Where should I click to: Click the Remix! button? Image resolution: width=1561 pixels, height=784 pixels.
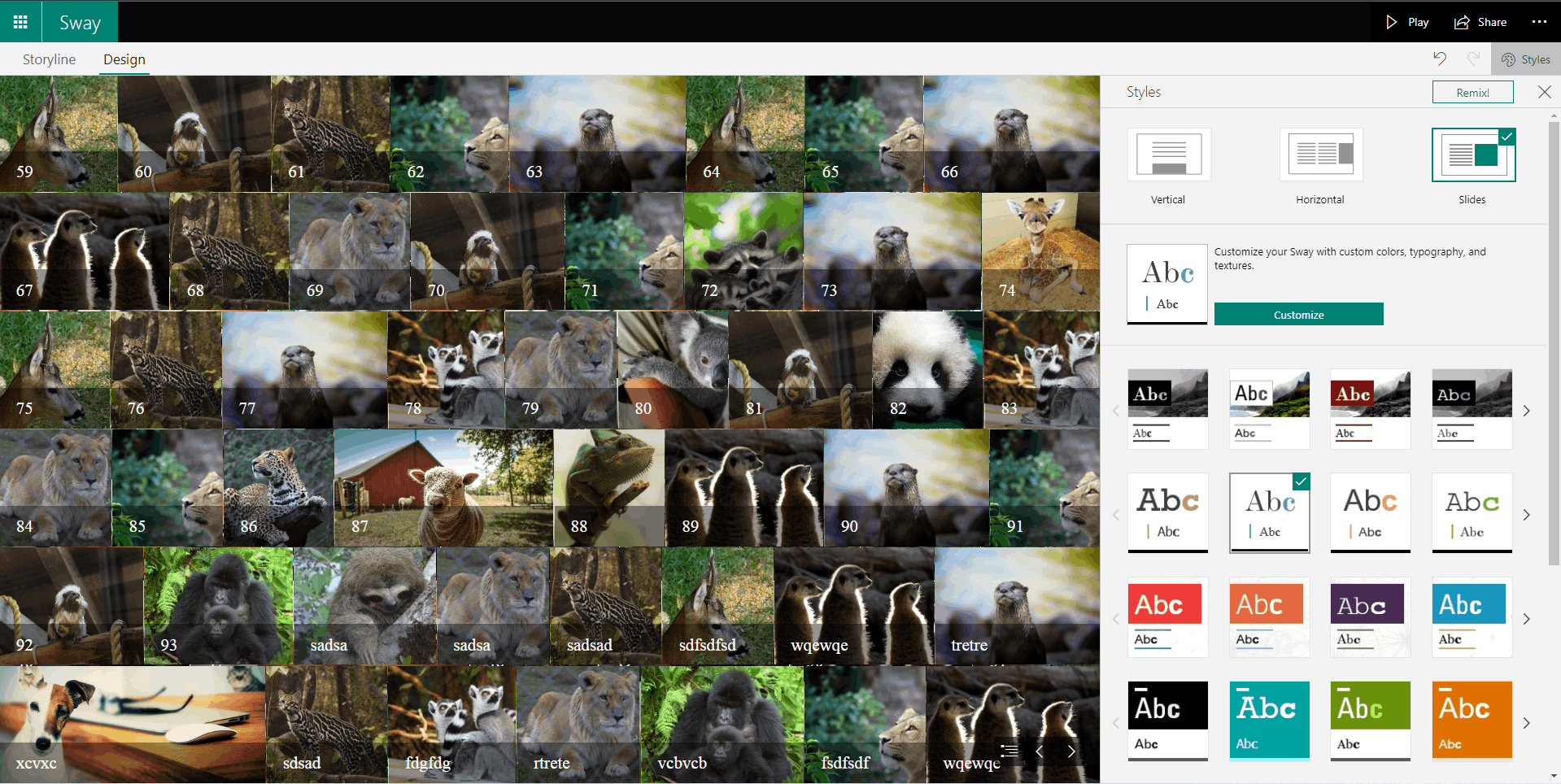pyautogui.click(x=1472, y=92)
